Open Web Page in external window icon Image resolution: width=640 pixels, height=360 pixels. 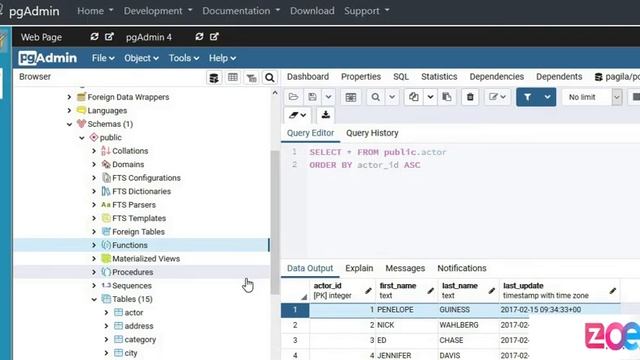pos(109,37)
